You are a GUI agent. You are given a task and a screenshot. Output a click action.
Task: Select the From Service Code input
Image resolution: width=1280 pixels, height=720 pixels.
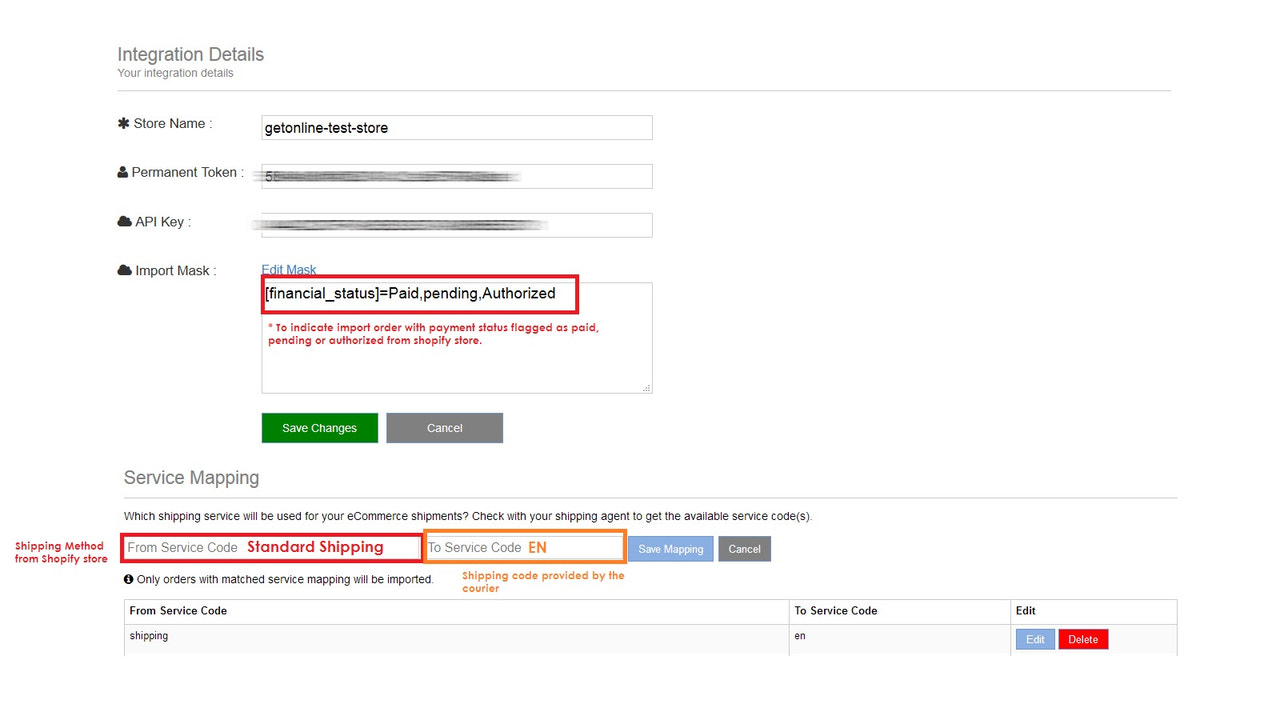tap(270, 547)
